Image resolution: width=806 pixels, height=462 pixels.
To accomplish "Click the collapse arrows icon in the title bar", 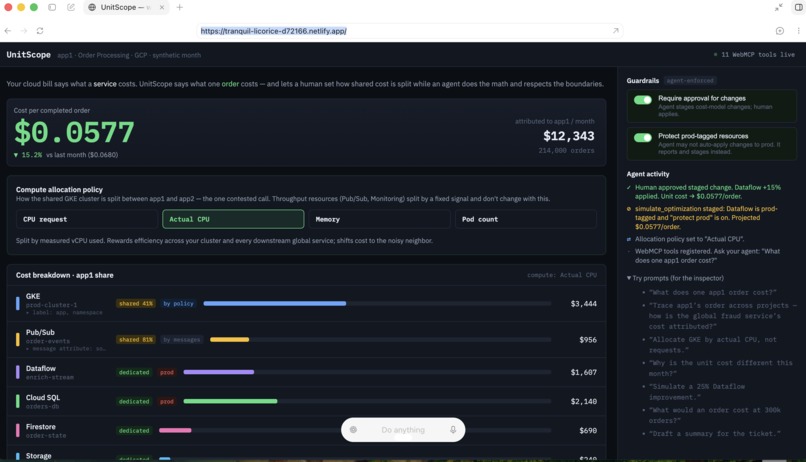I will (778, 7).
